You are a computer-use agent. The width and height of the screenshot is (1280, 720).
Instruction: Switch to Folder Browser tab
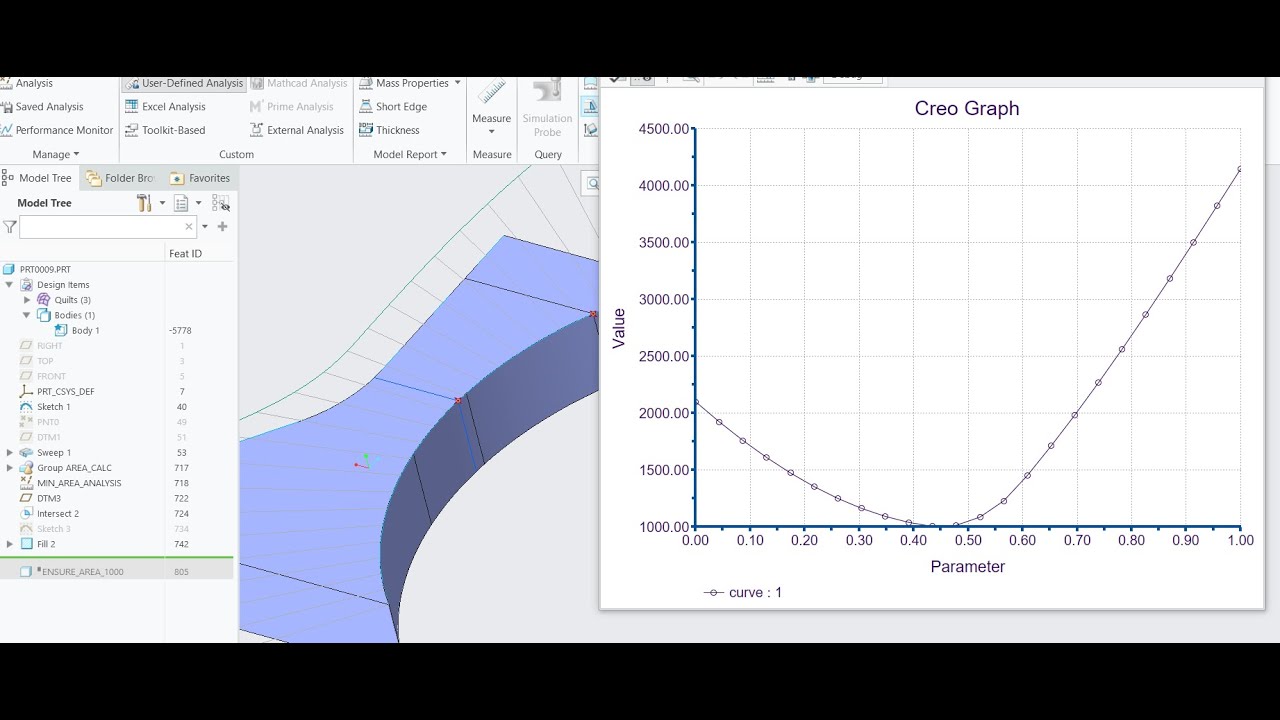120,178
